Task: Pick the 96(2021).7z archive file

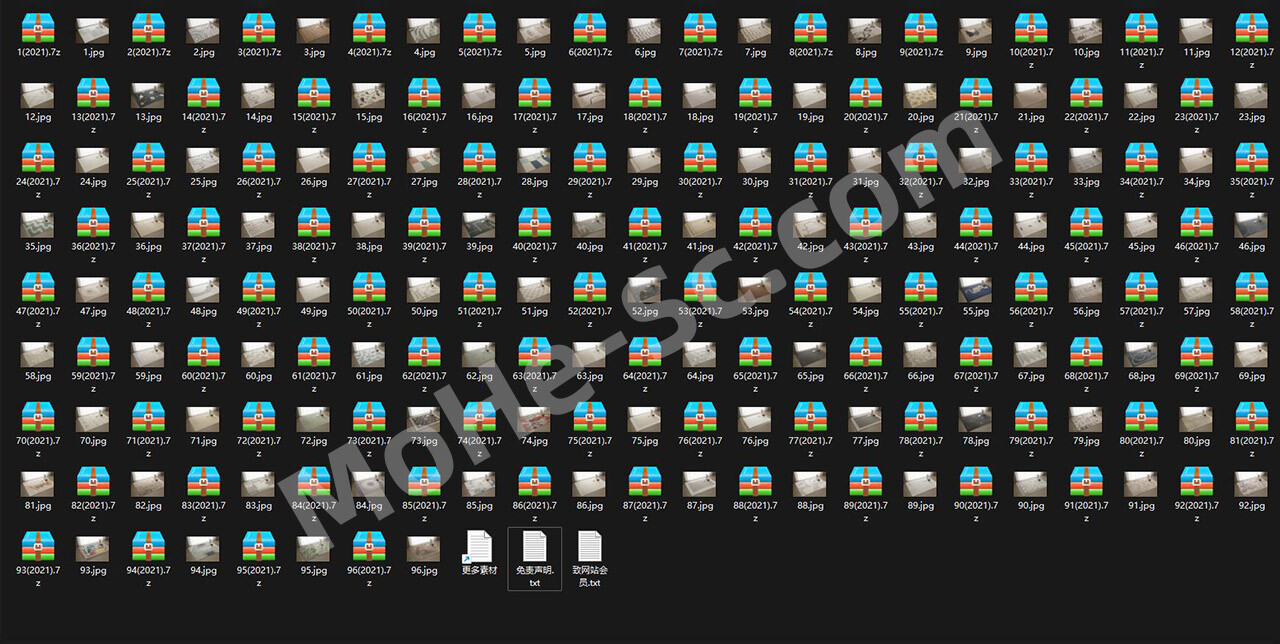Action: coord(369,546)
